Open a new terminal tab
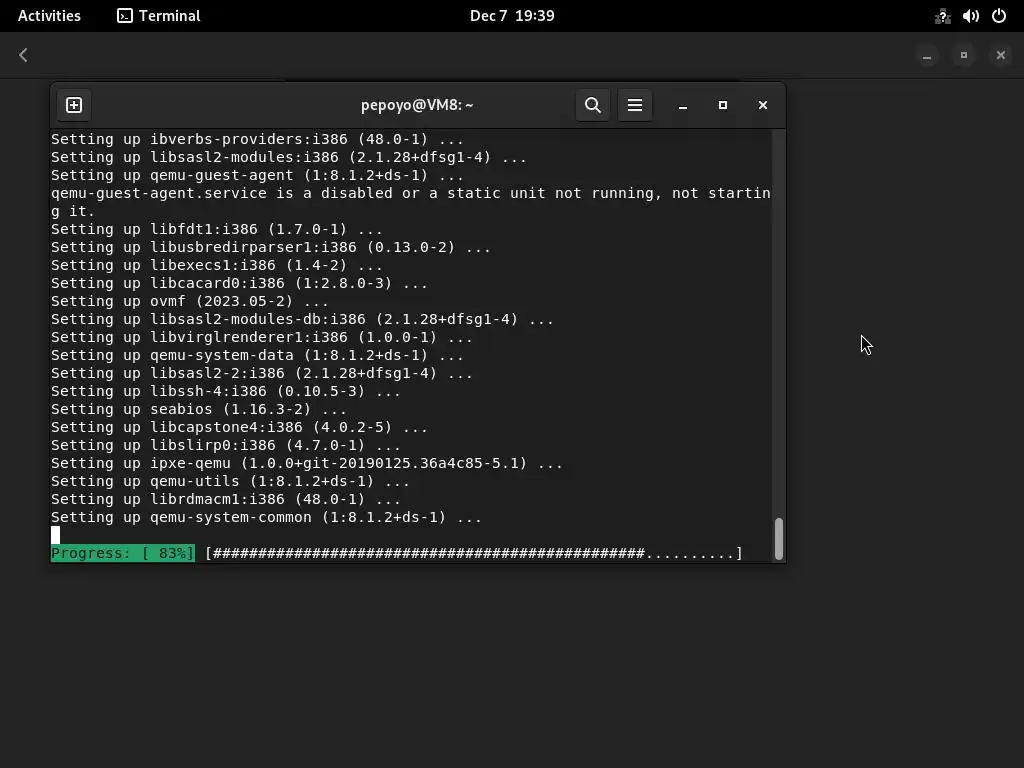This screenshot has width=1024, height=768. (x=74, y=105)
